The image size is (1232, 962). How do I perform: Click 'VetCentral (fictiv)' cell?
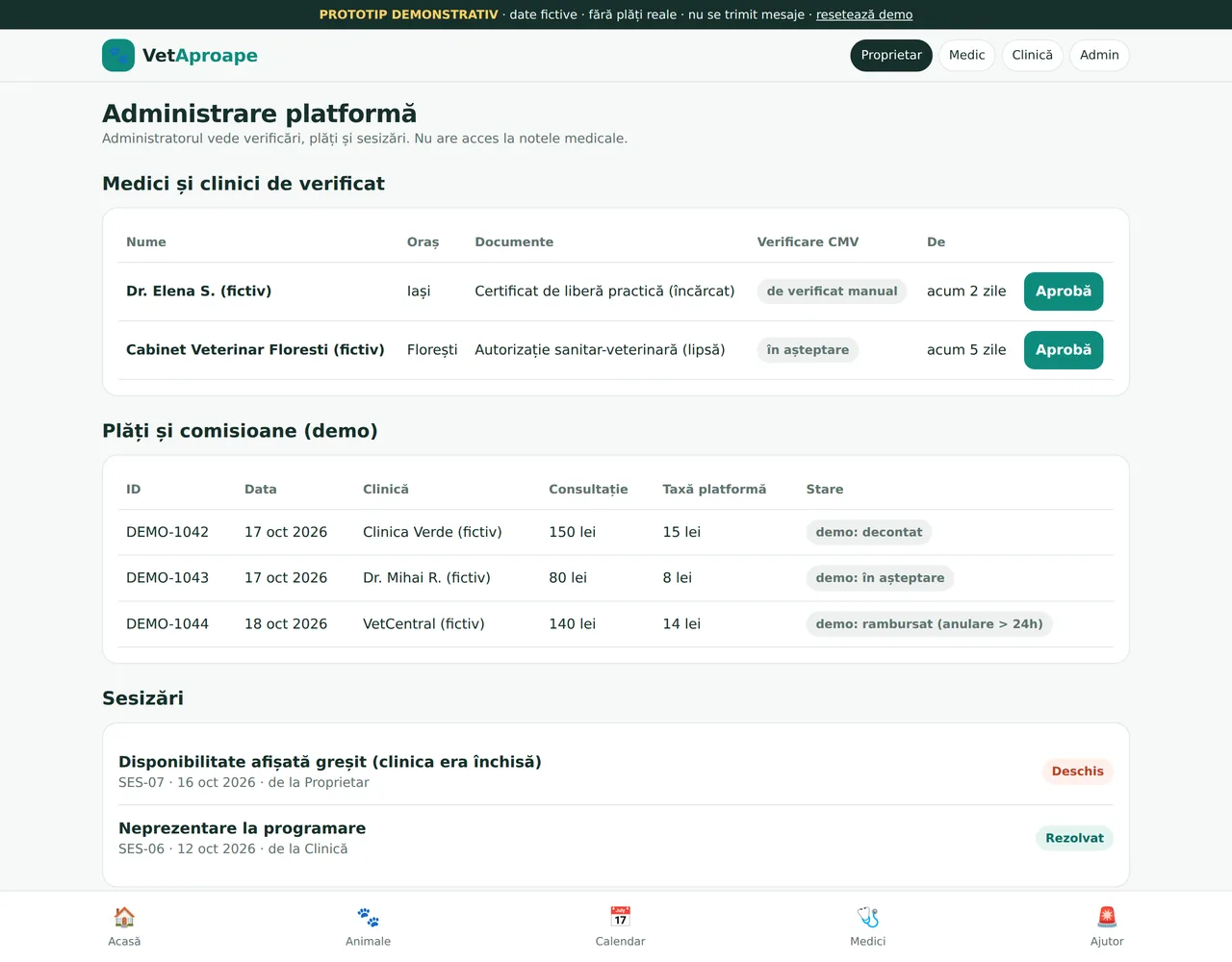[x=423, y=624]
